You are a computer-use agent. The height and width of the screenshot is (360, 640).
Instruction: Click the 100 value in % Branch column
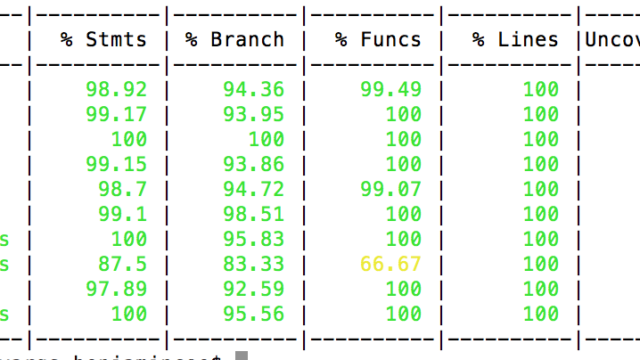point(266,139)
